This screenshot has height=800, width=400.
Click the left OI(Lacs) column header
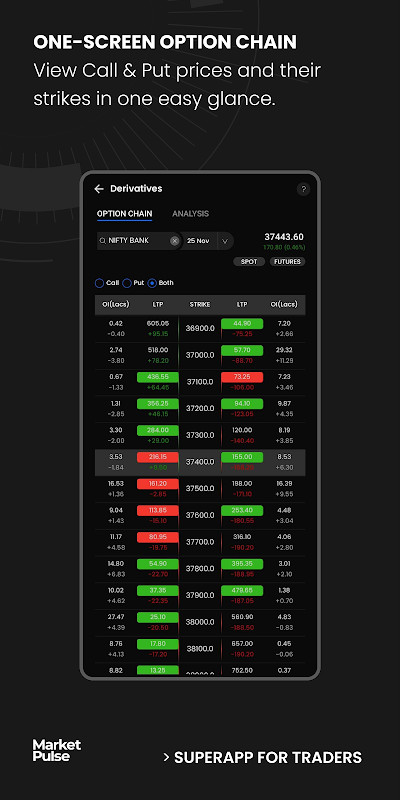tap(115, 305)
